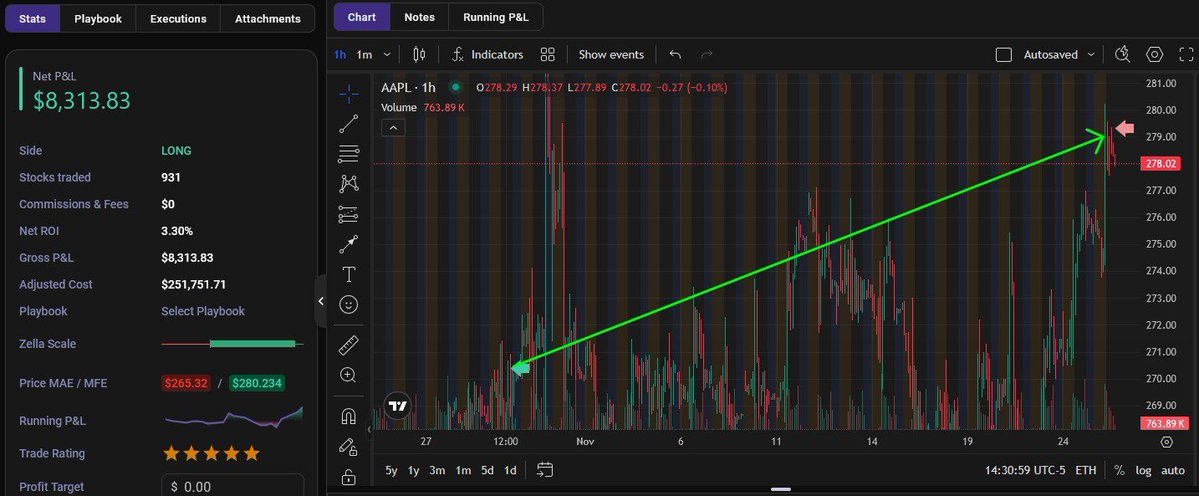Expand the timeframe interval dropdown chevron
Screen dimensions: 1199x496
click(x=387, y=55)
